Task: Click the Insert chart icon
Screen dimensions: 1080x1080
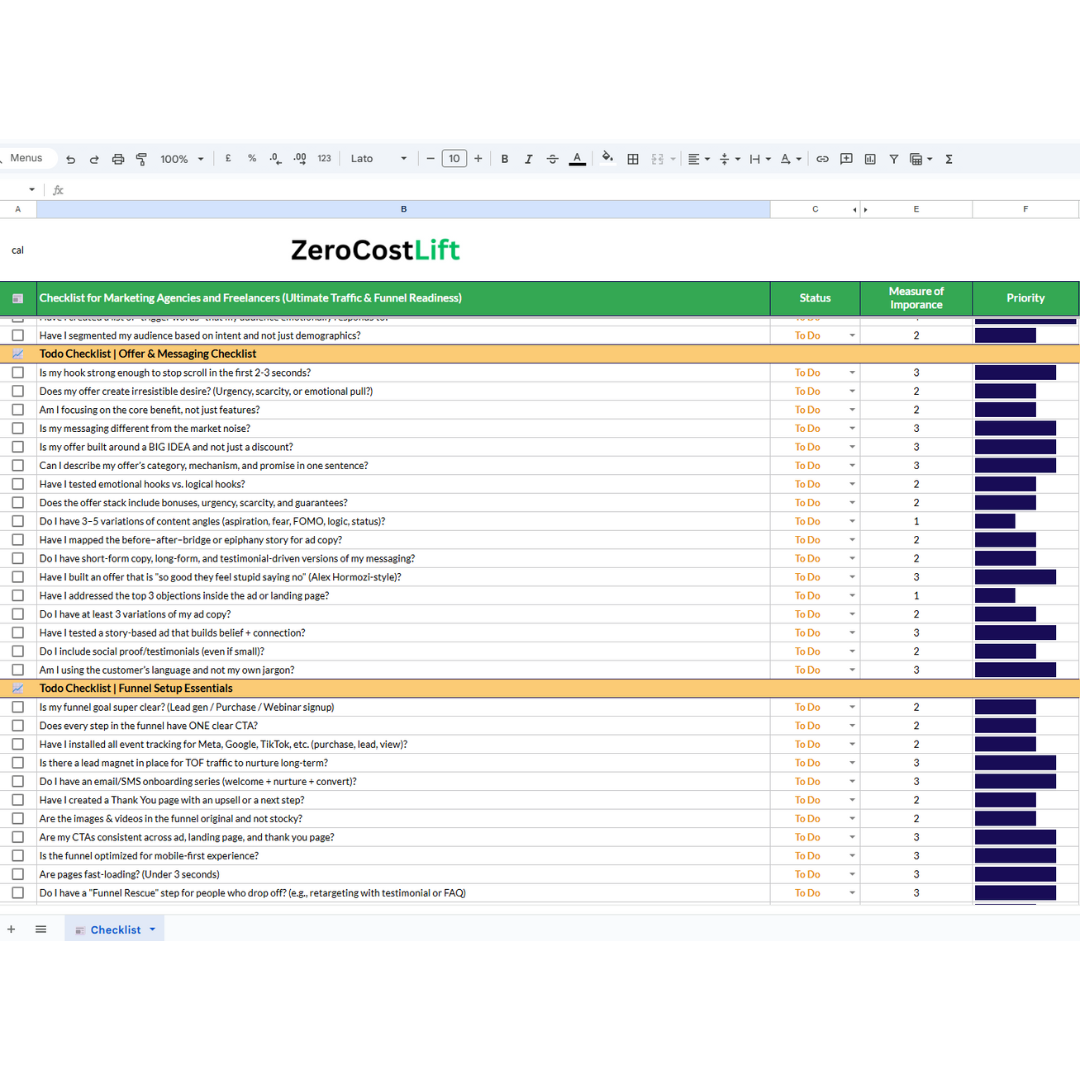Action: 870,159
